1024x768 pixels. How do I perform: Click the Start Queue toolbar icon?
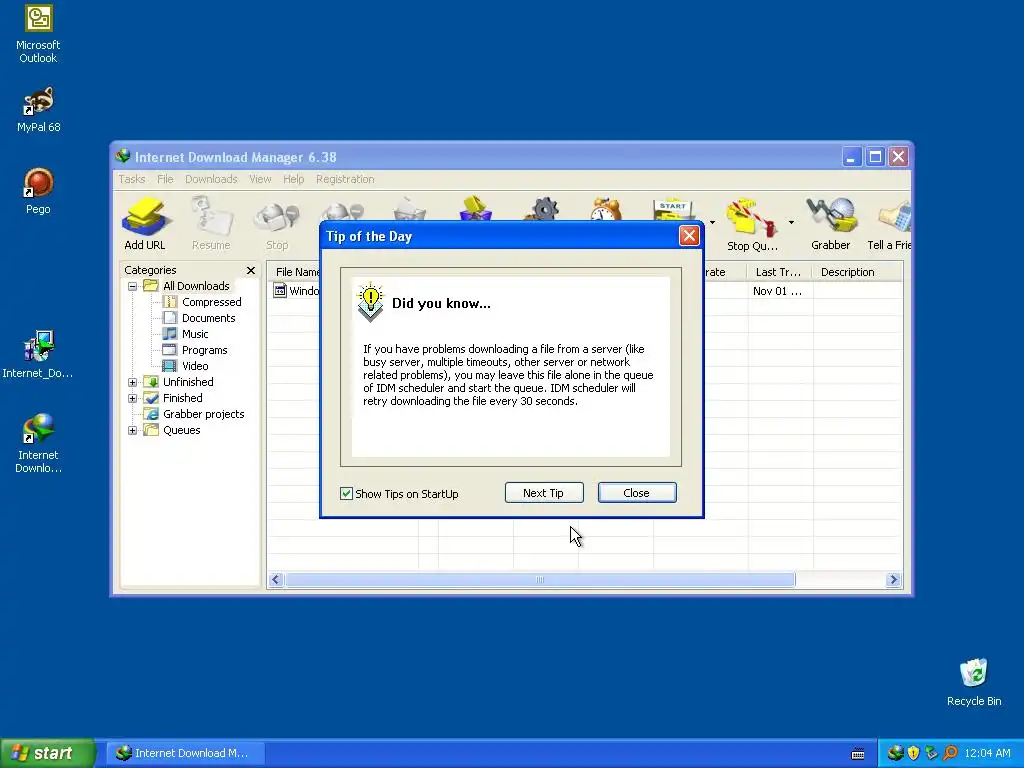[673, 209]
